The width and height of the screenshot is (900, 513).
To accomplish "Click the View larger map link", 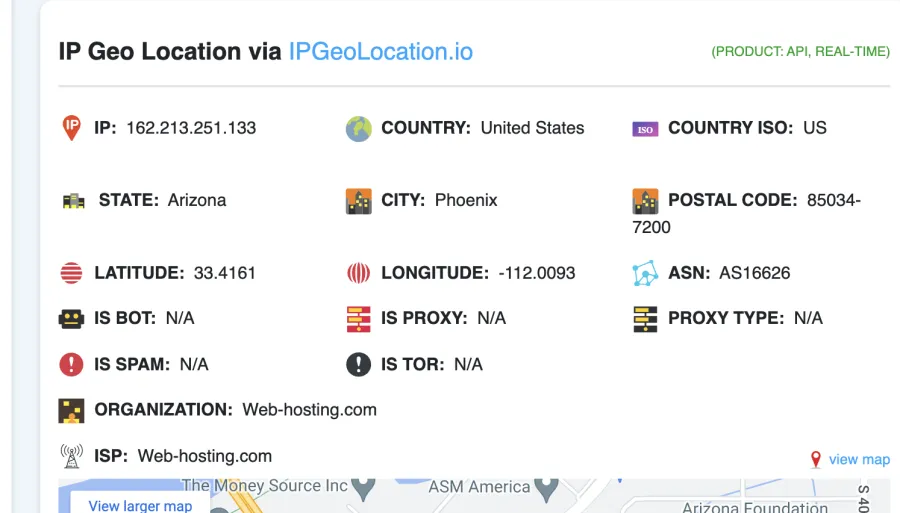I will click(140, 506).
